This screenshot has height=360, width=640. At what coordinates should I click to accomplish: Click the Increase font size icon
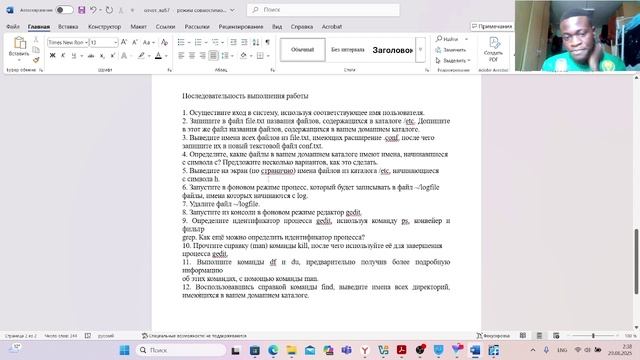tap(124, 42)
